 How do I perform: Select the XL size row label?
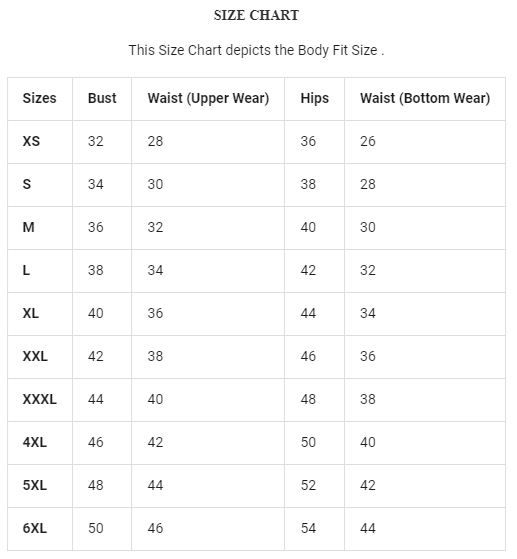(x=31, y=313)
